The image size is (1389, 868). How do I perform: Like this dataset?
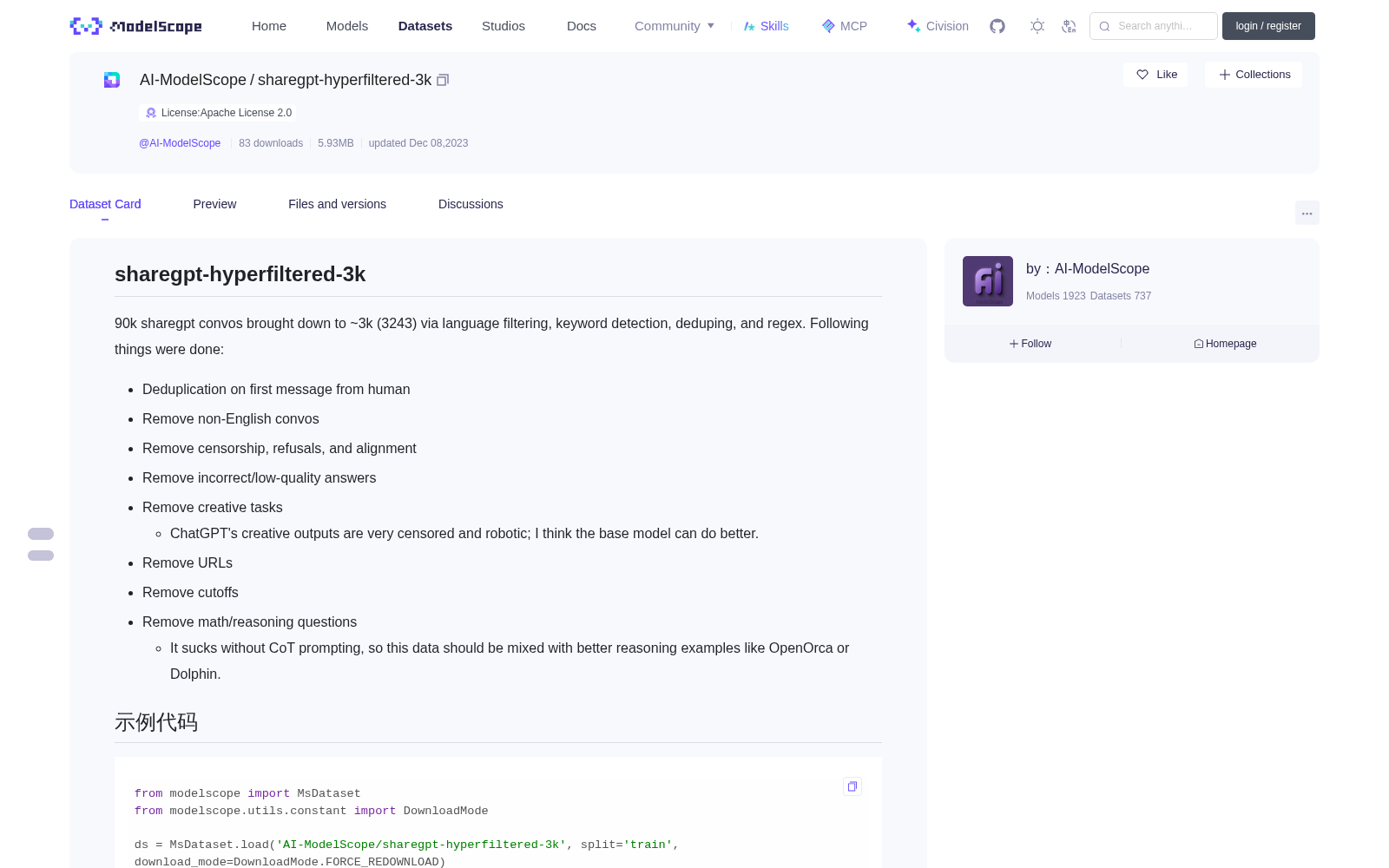1155,75
